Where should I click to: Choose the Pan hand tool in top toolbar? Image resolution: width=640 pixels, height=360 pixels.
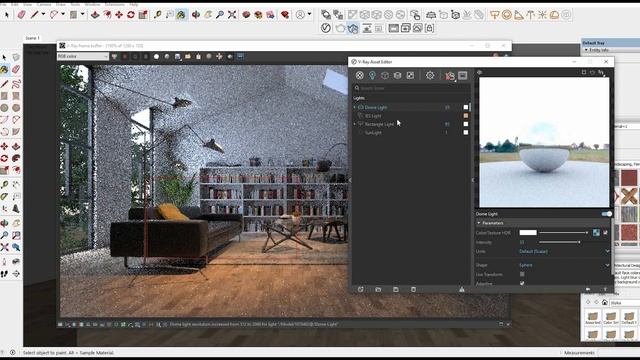tap(208, 15)
